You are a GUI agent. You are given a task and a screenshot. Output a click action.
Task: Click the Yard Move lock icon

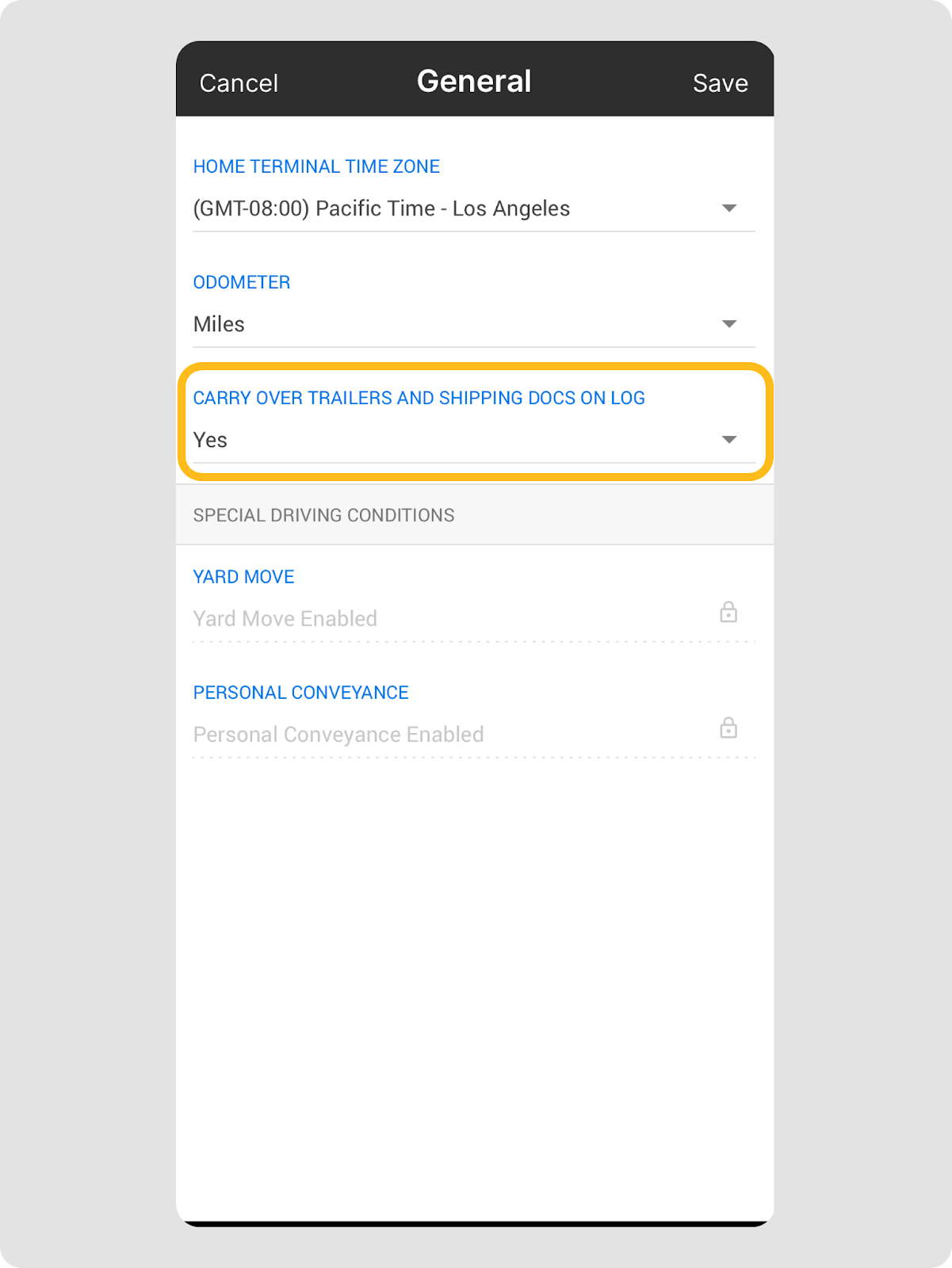(728, 613)
